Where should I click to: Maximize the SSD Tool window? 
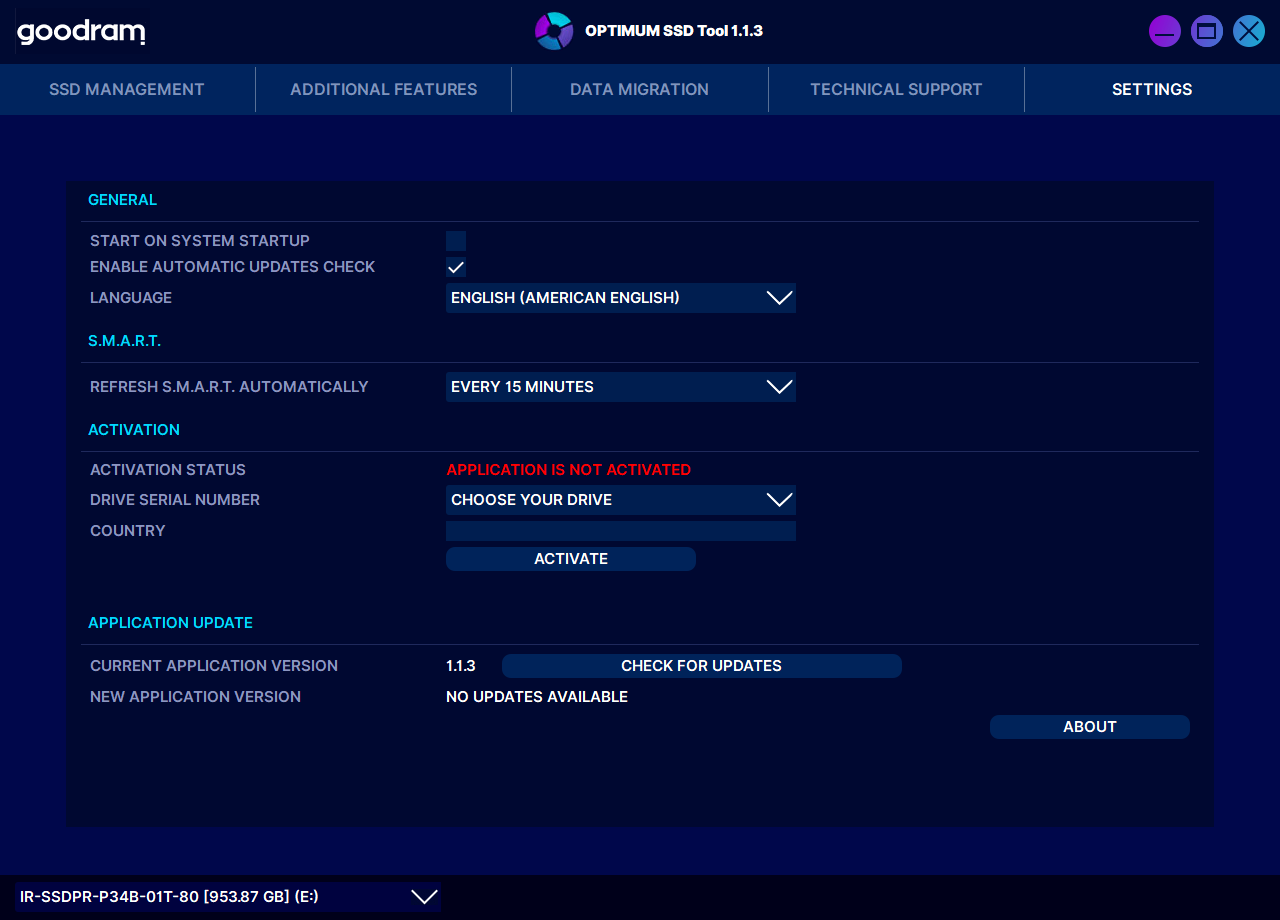click(1207, 31)
